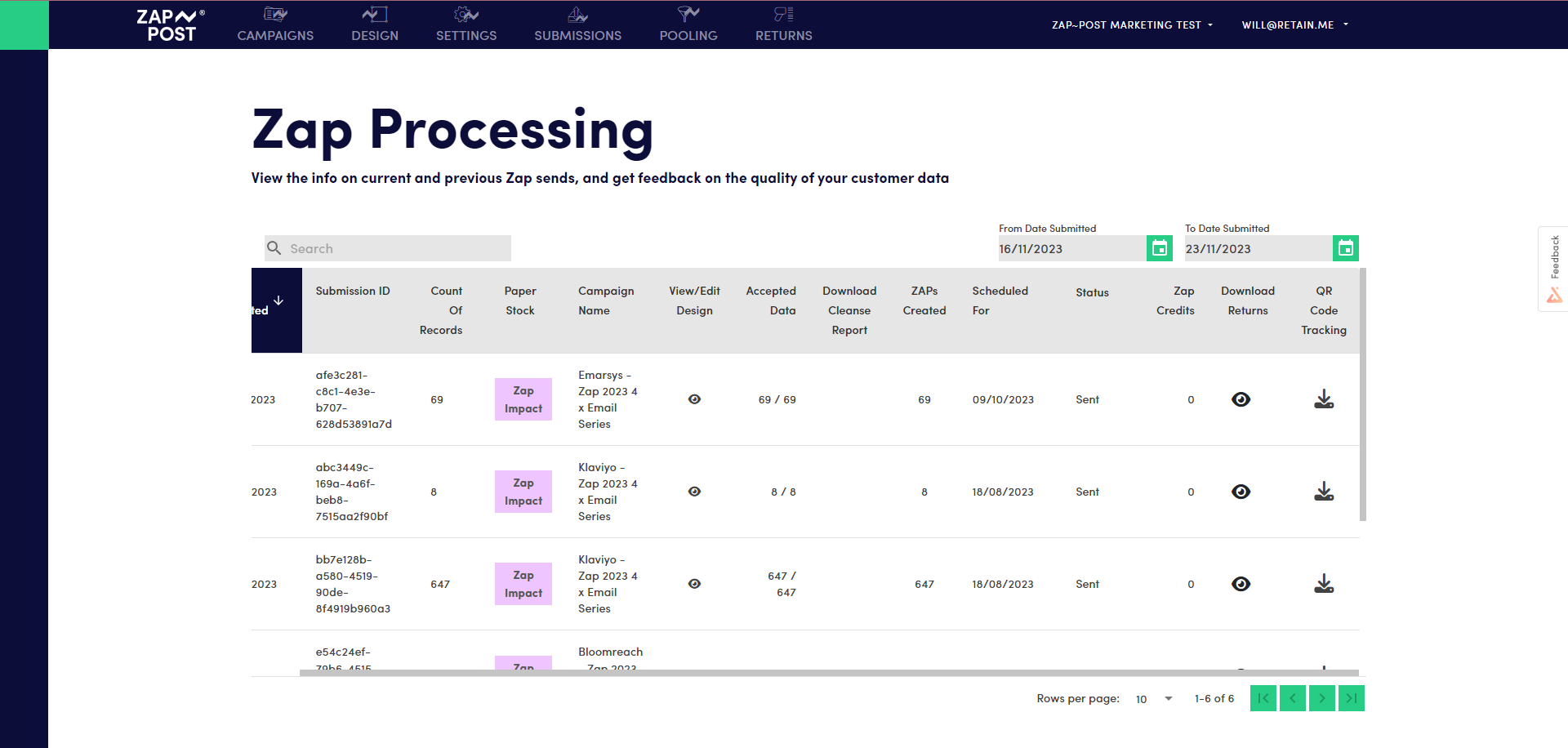Open the Zap Impact report for the Emarsys submission
The width and height of the screenshot is (1568, 748).
click(523, 399)
